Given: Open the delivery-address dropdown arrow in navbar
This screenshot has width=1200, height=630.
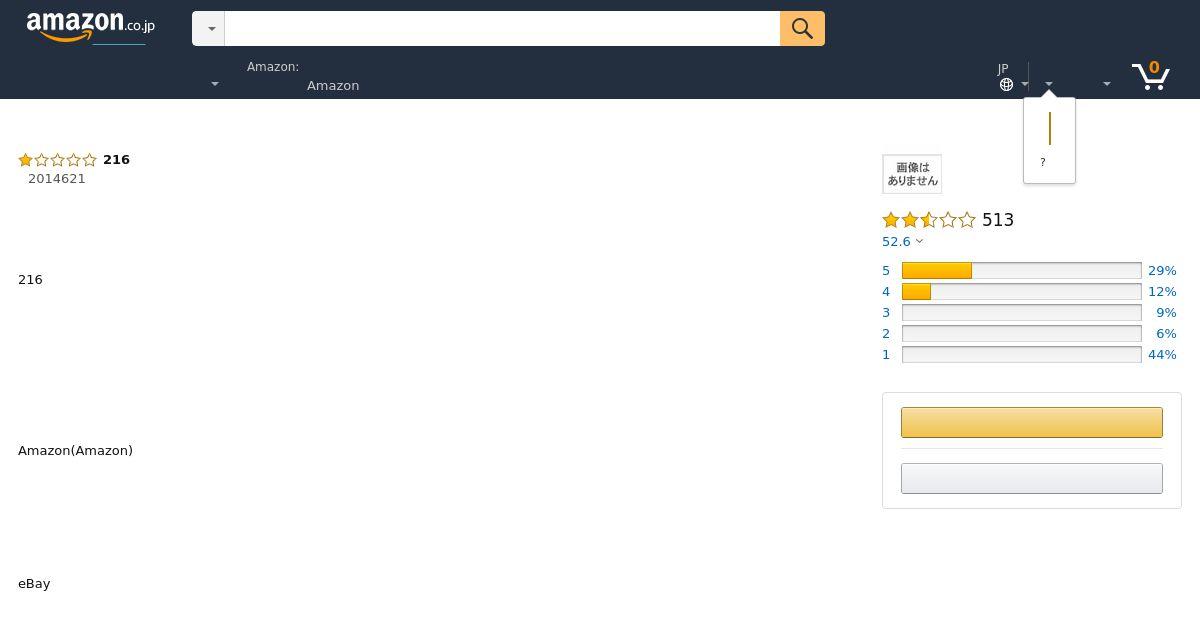Looking at the screenshot, I should tap(214, 85).
